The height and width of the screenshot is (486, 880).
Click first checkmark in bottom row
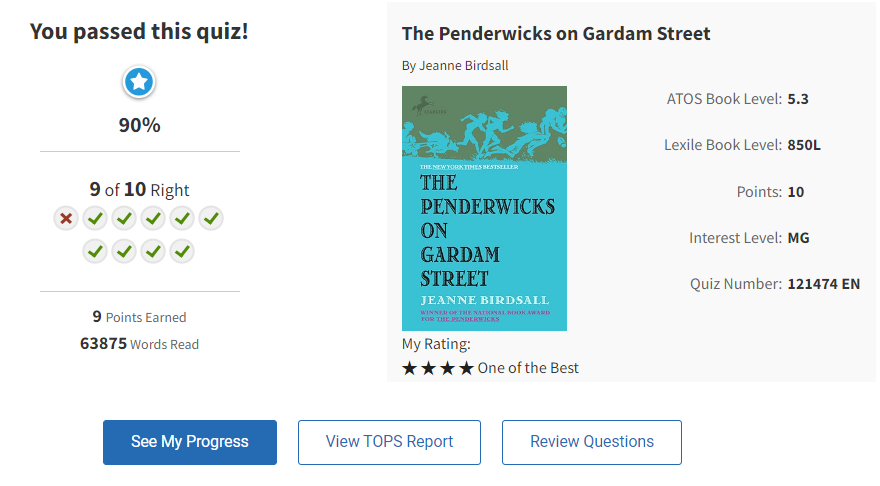coord(95,251)
